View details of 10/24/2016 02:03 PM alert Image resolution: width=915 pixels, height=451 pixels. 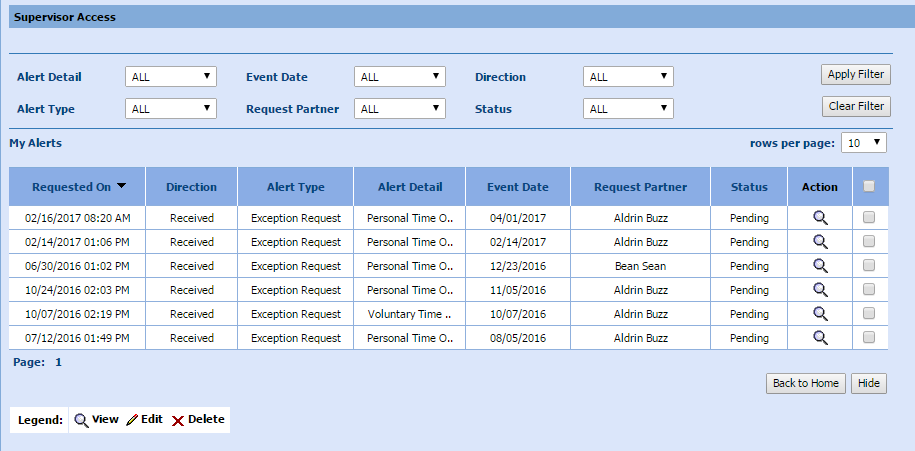pyautogui.click(x=820, y=289)
